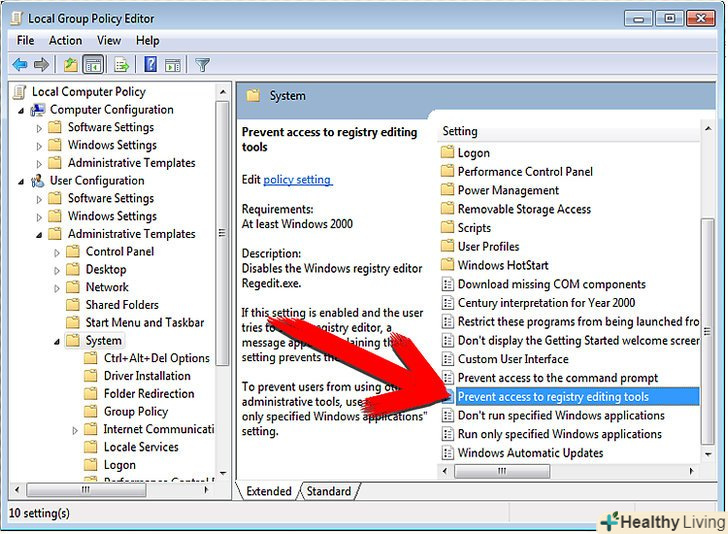Expand Windows Settings under Computer Configuration
This screenshot has height=534, width=728.
(39, 146)
